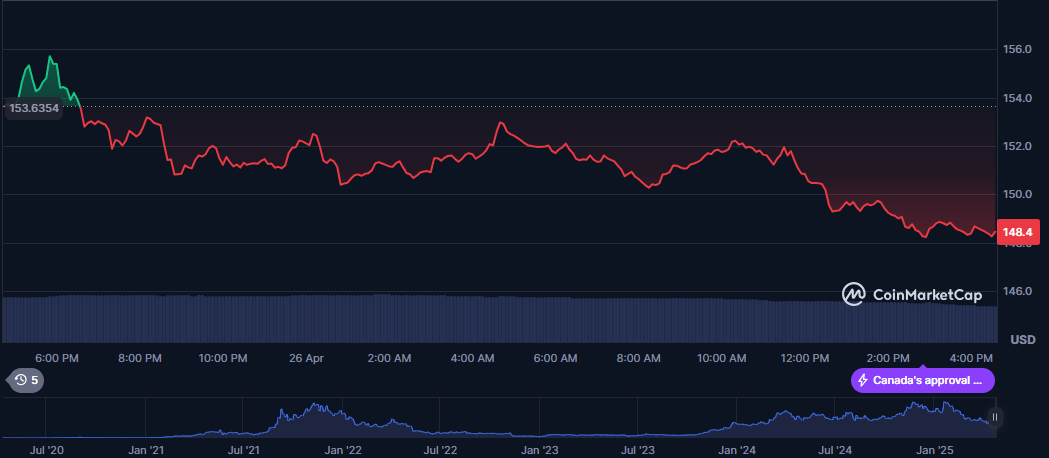Click the 2:00 AM time axis label
Screen dimensions: 1049x458
389,358
